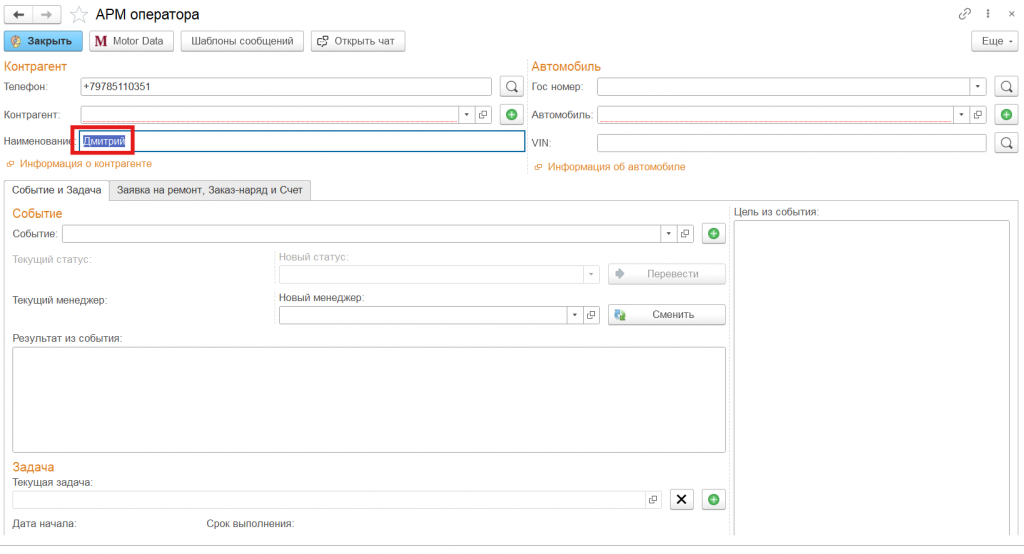Copy link using chain icon in title bar

tap(965, 14)
